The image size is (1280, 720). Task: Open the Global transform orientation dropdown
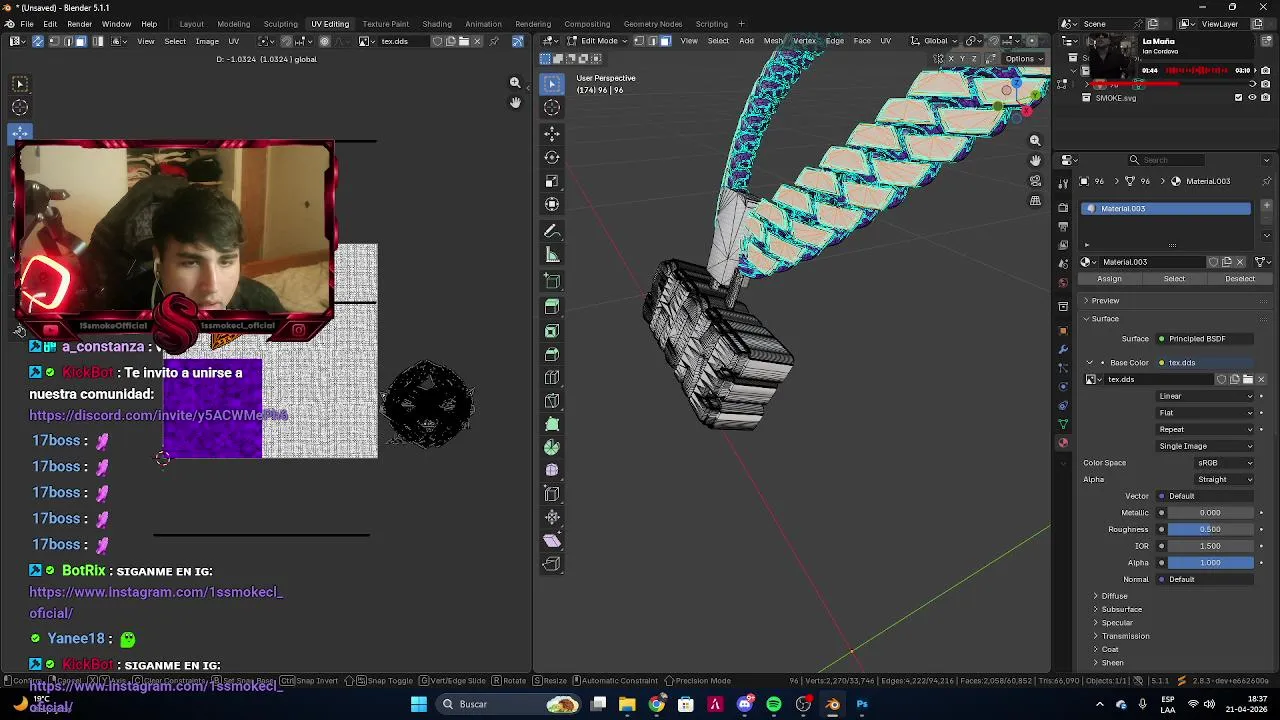click(935, 41)
